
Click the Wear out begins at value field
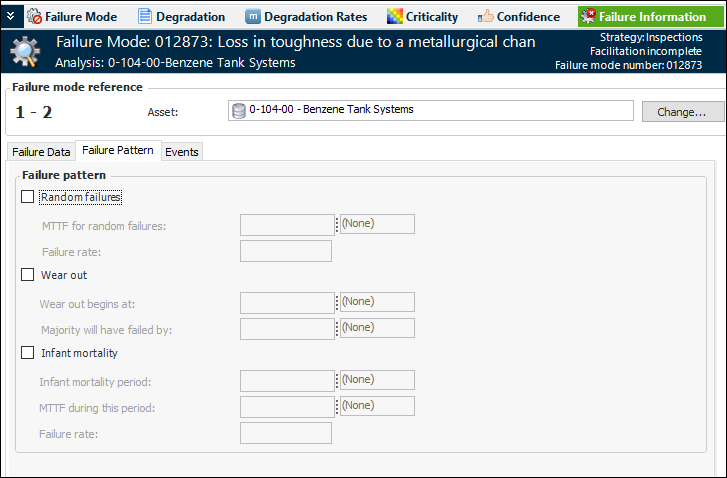(x=287, y=303)
